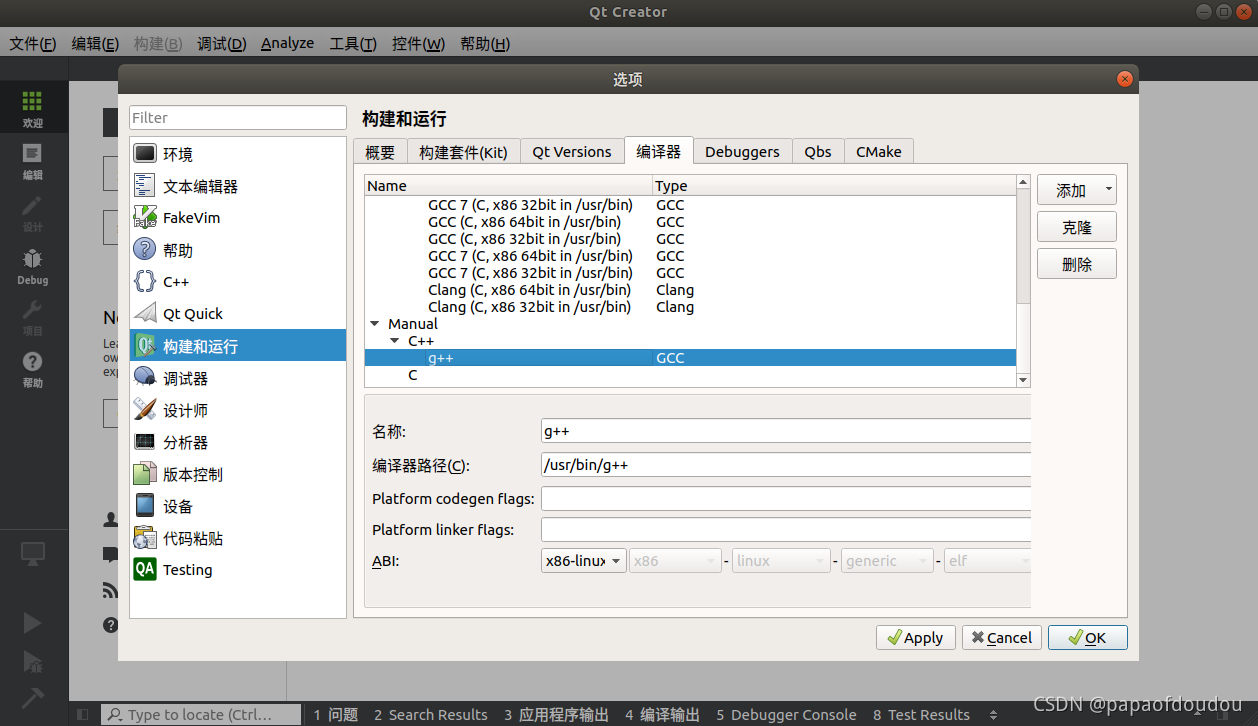Image resolution: width=1258 pixels, height=726 pixels.
Task: Select Testing options category
Action: click(238, 570)
